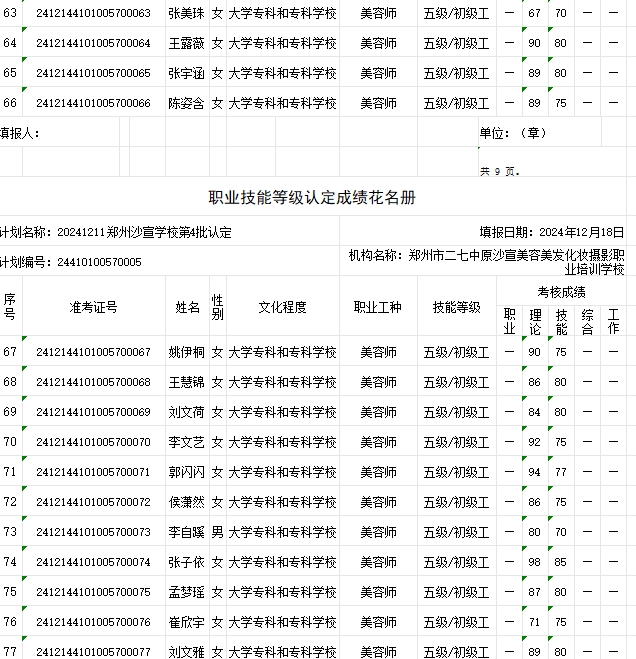Click the sequence number 66 cell
The height and width of the screenshot is (659, 636).
tap(10, 103)
